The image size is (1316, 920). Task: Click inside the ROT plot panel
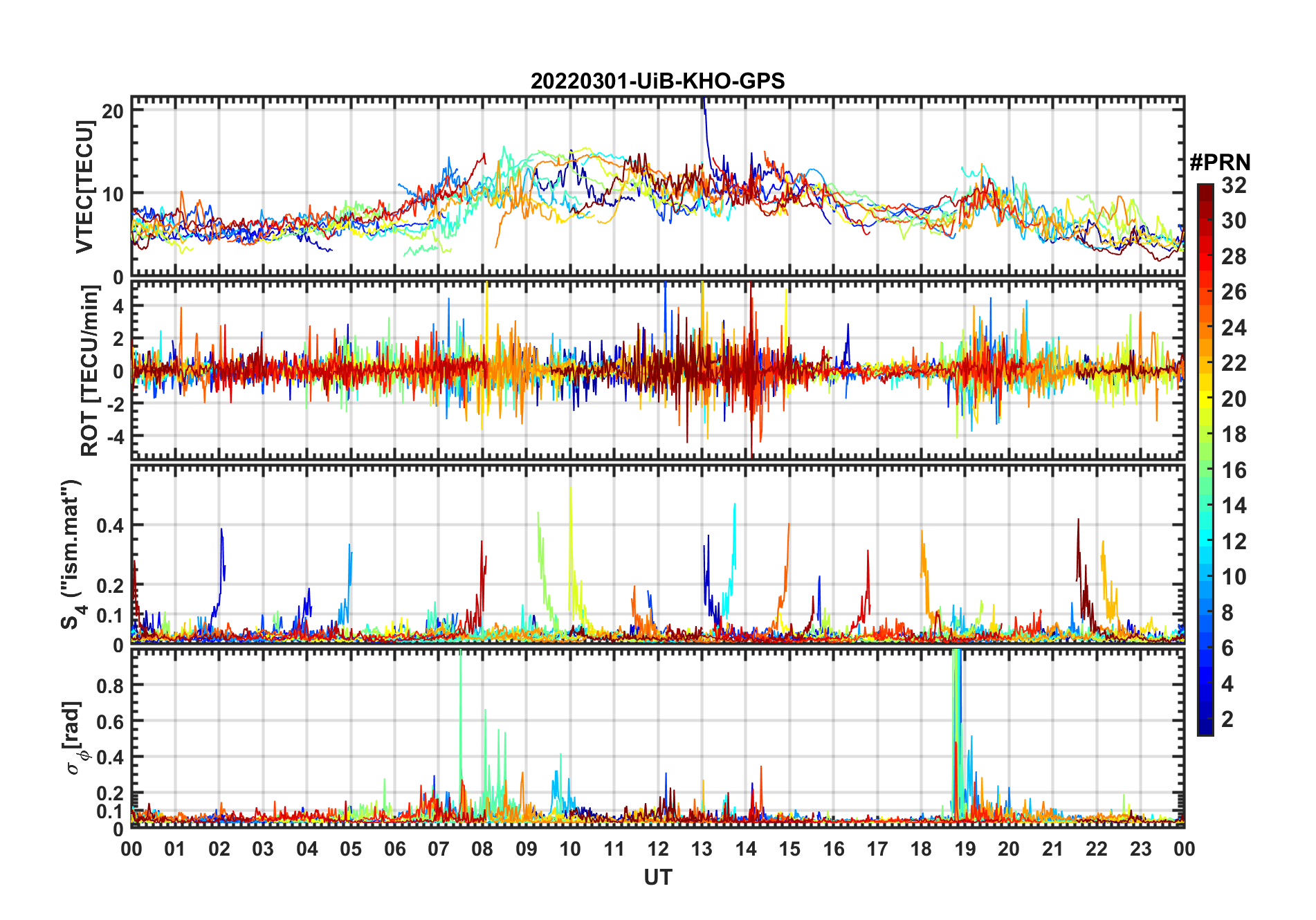(657, 369)
